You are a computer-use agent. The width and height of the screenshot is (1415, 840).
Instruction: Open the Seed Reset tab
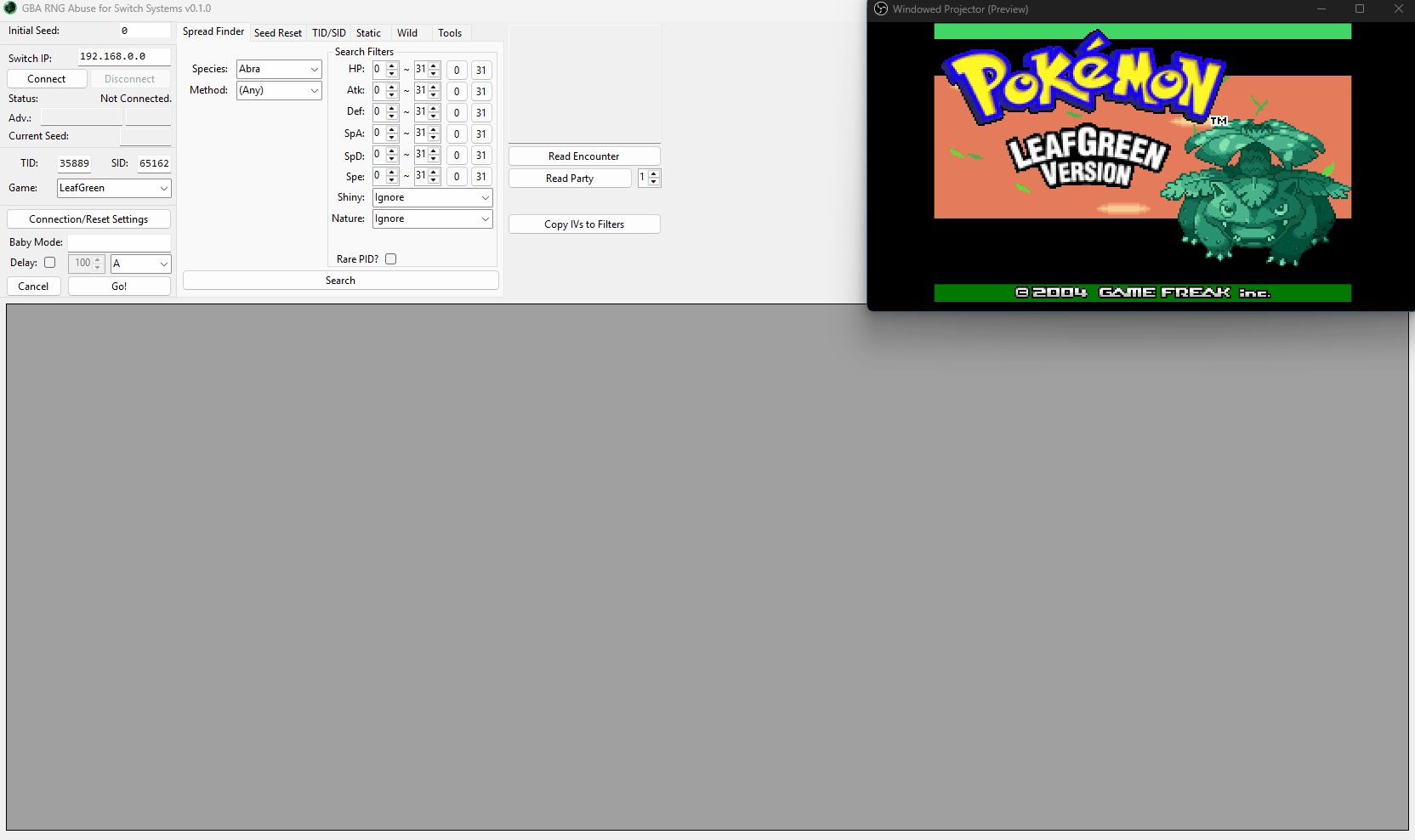pyautogui.click(x=278, y=33)
